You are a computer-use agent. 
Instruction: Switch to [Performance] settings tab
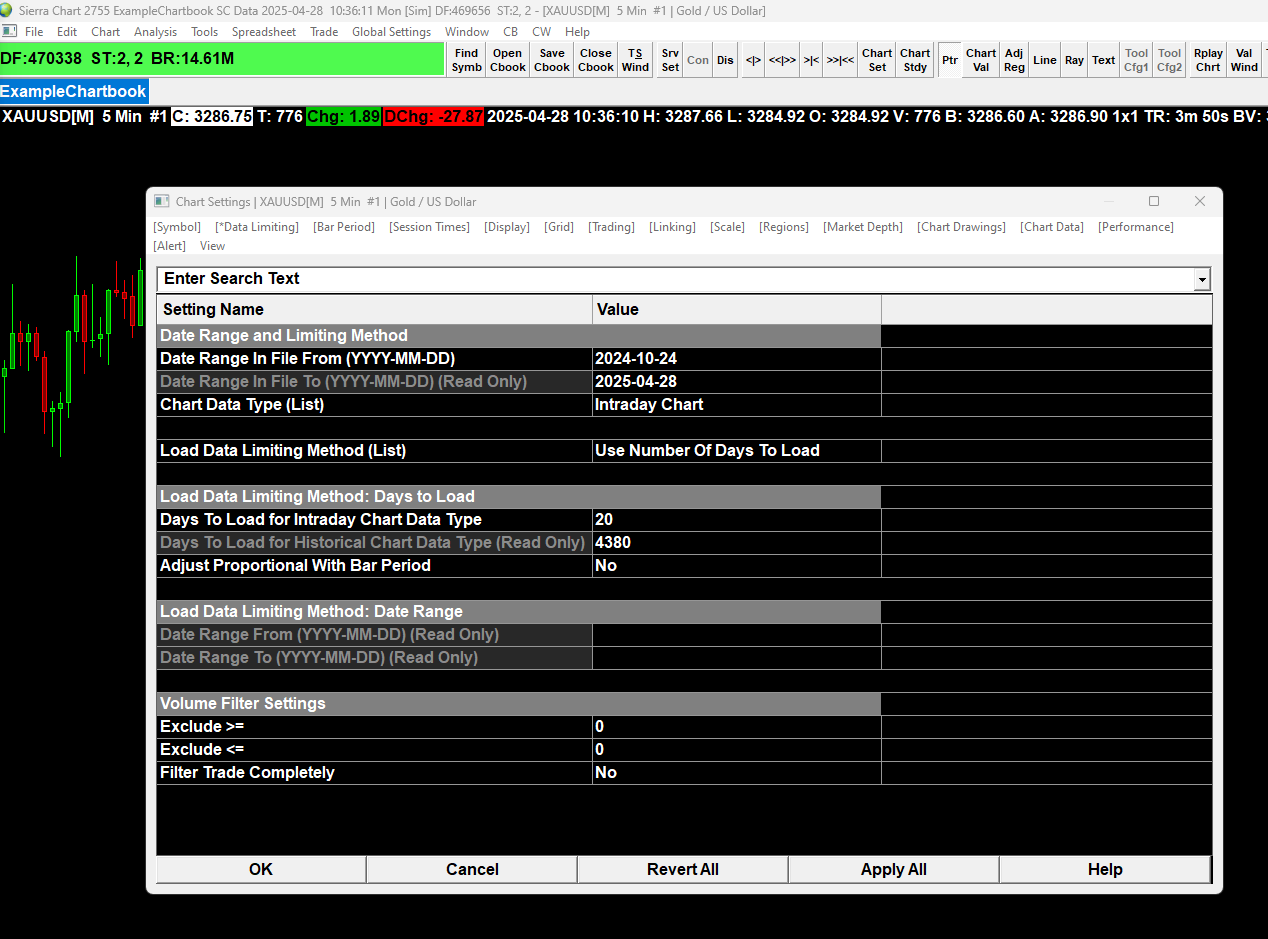coord(1136,227)
